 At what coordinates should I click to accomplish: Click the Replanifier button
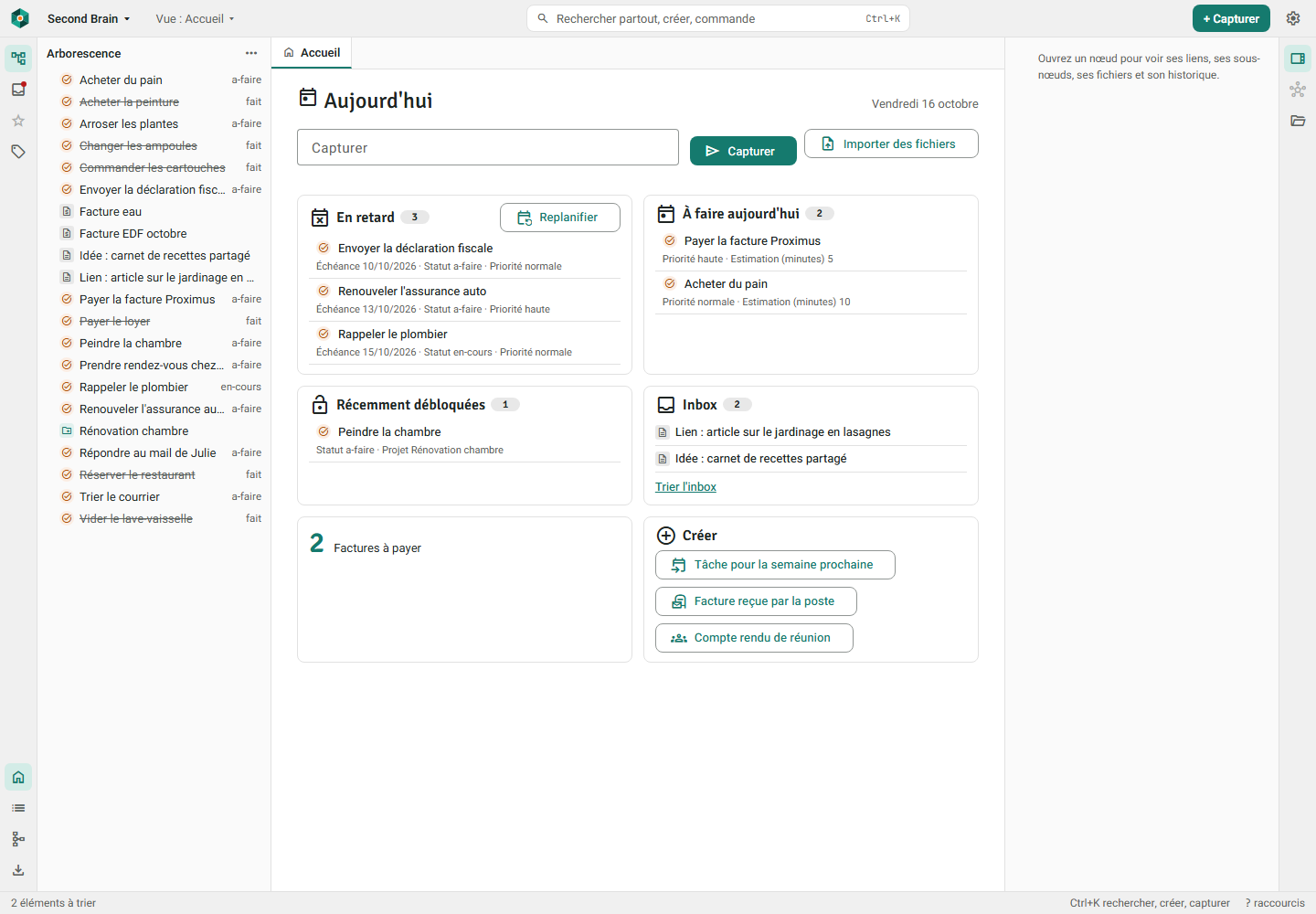click(560, 218)
